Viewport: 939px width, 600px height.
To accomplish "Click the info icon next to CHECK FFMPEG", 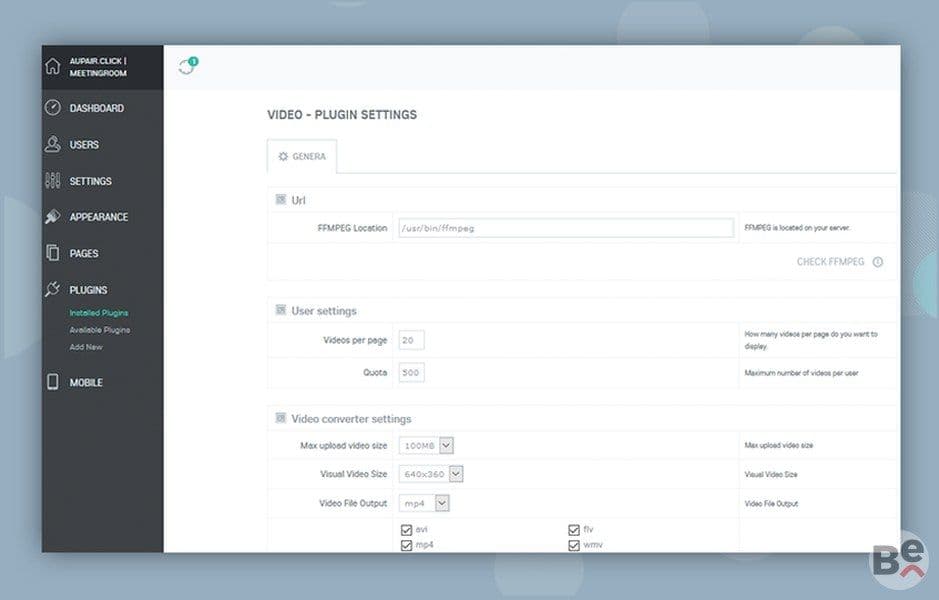I will point(878,262).
